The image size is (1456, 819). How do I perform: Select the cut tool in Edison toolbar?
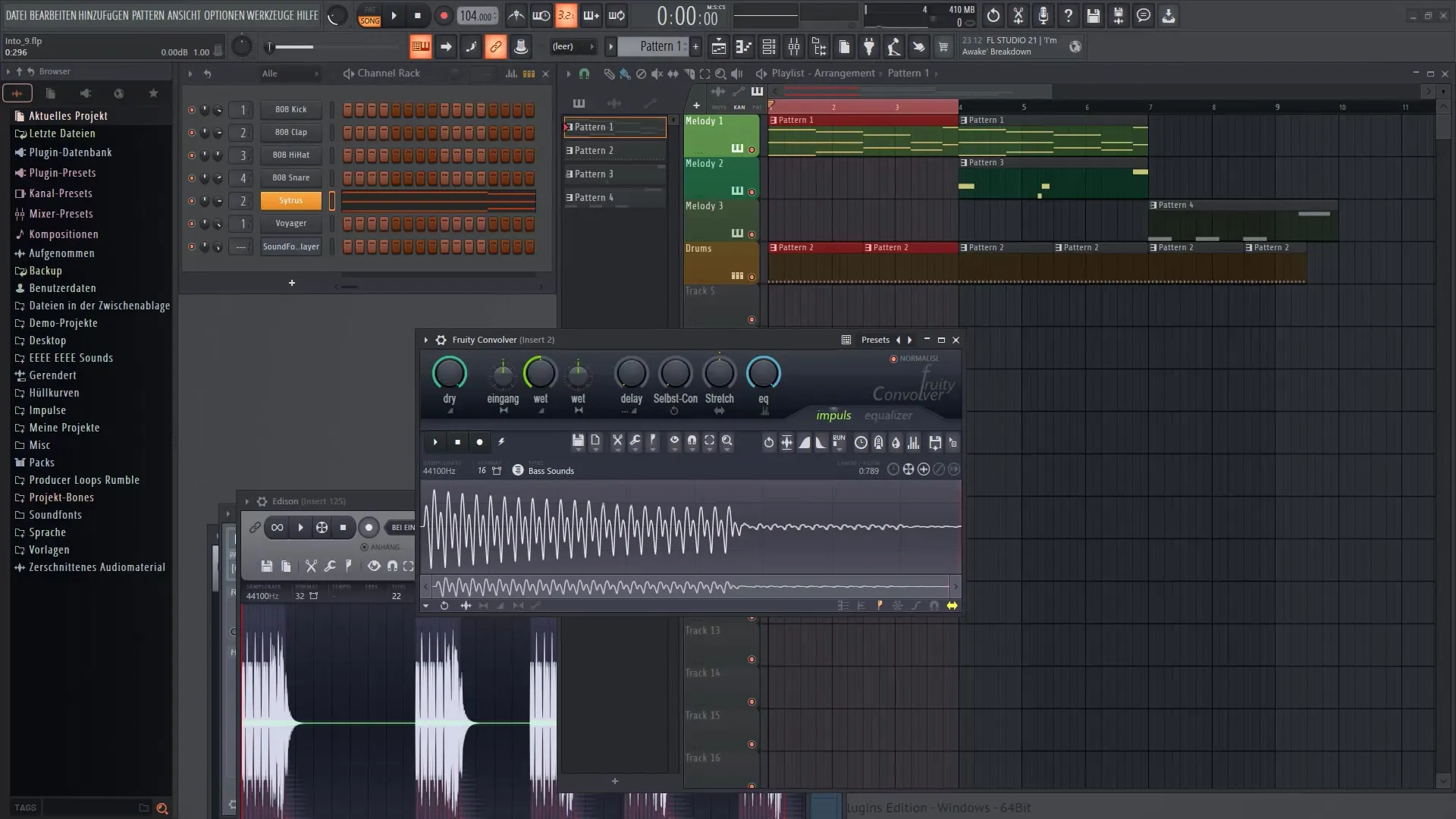coord(312,566)
